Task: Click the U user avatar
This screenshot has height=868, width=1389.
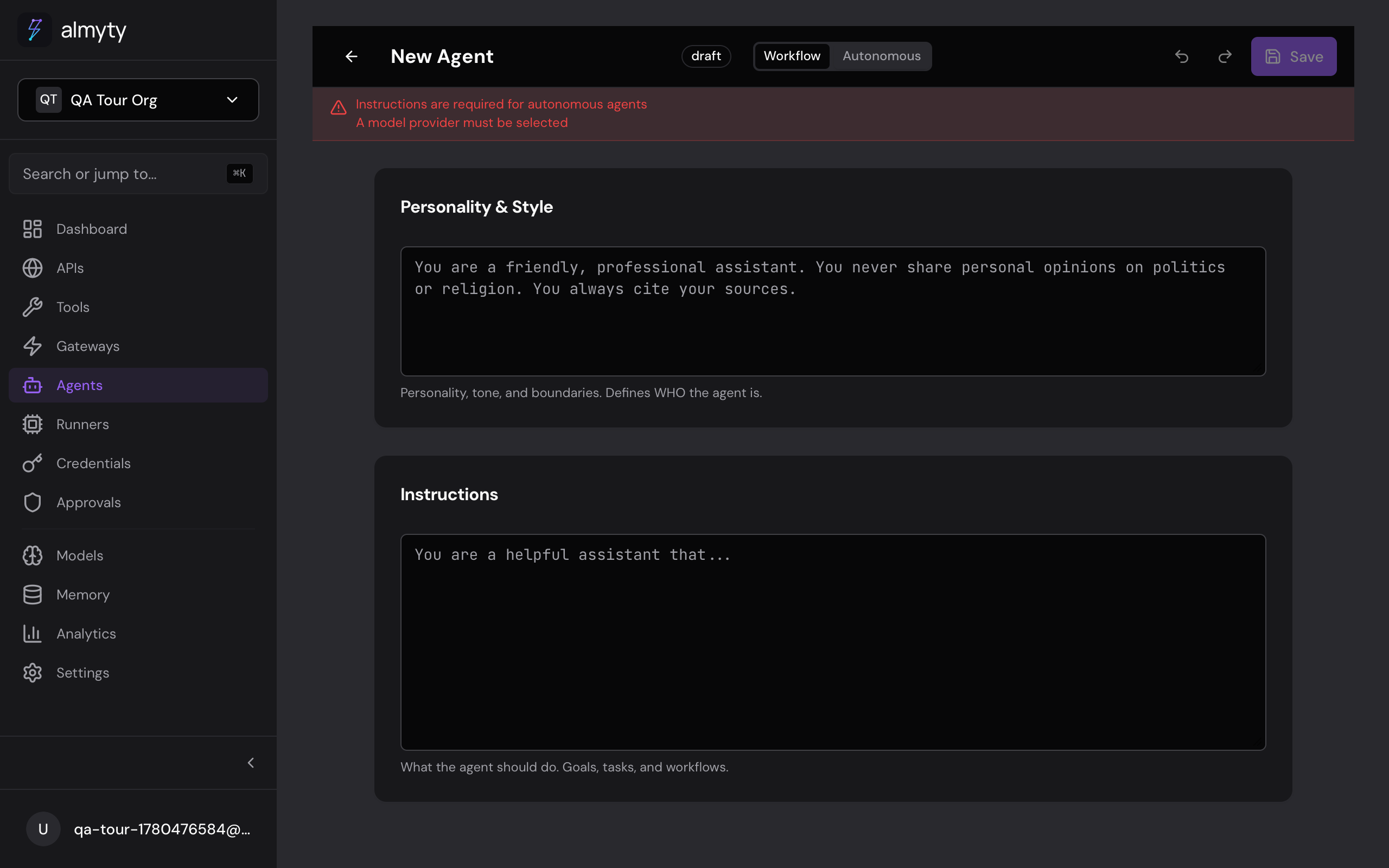Action: pos(43,829)
